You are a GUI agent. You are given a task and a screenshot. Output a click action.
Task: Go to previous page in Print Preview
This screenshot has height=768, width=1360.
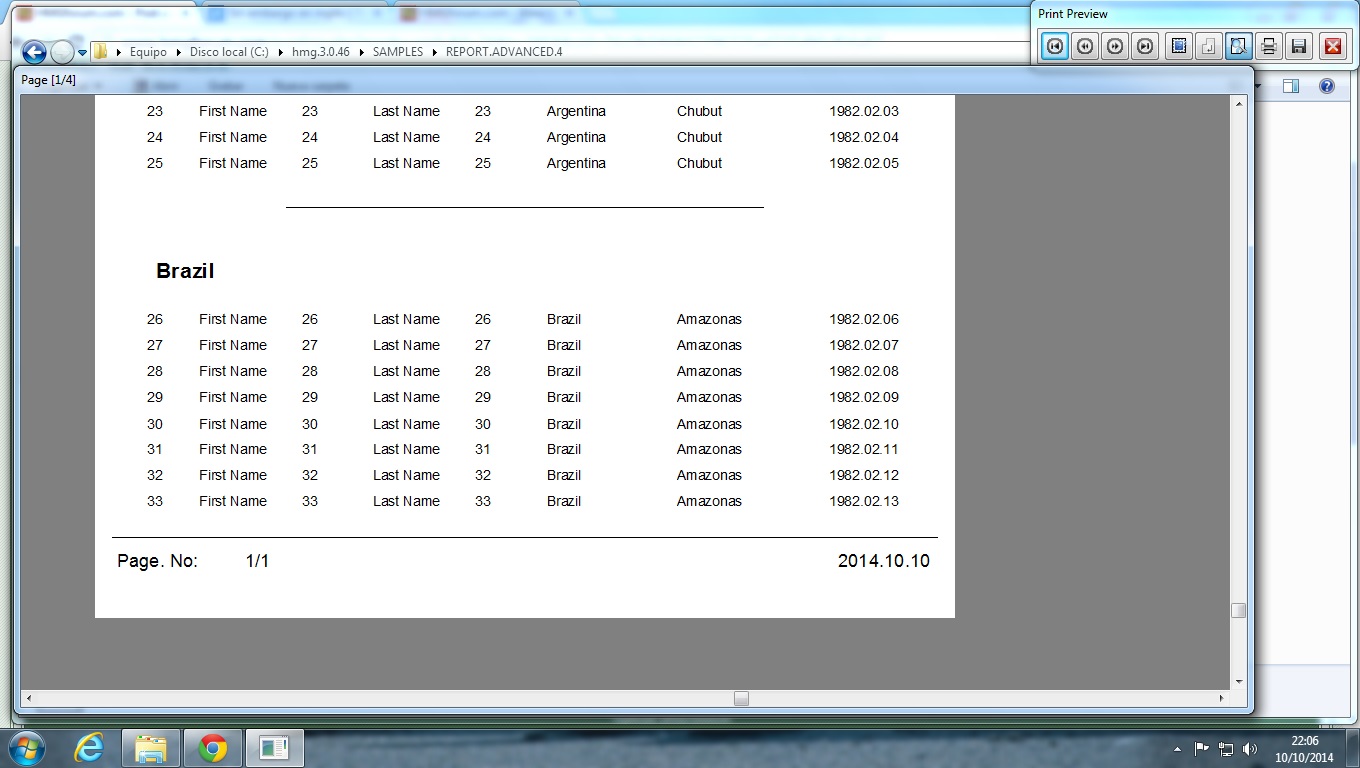1085,46
